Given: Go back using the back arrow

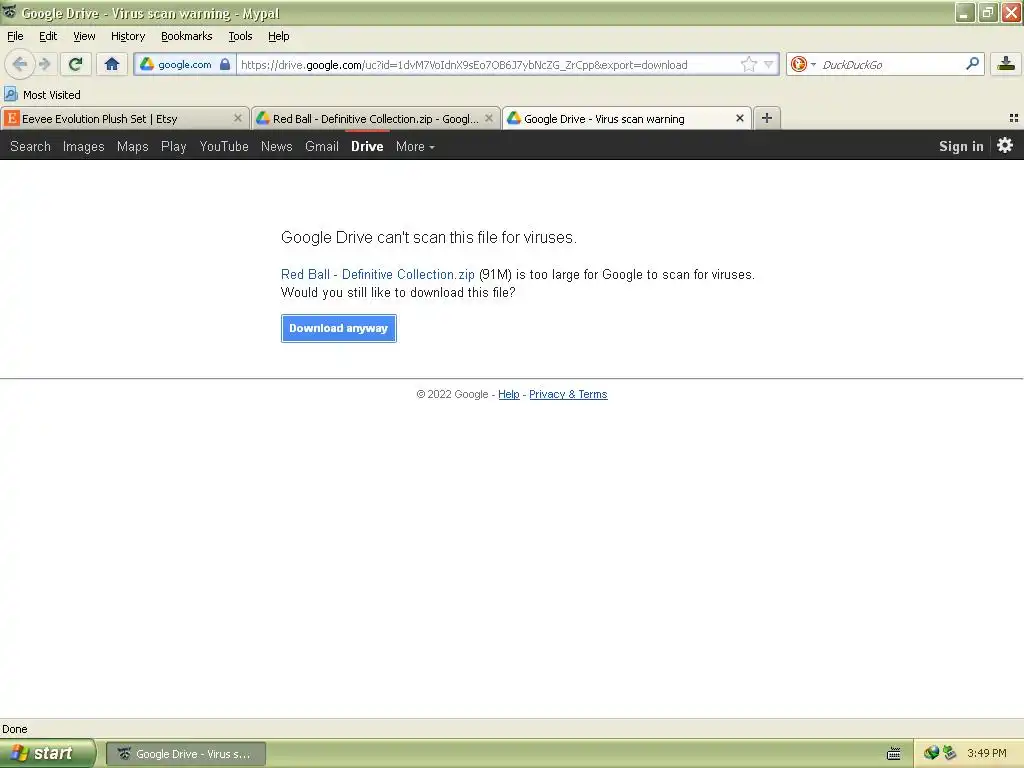Looking at the screenshot, I should 20,64.
